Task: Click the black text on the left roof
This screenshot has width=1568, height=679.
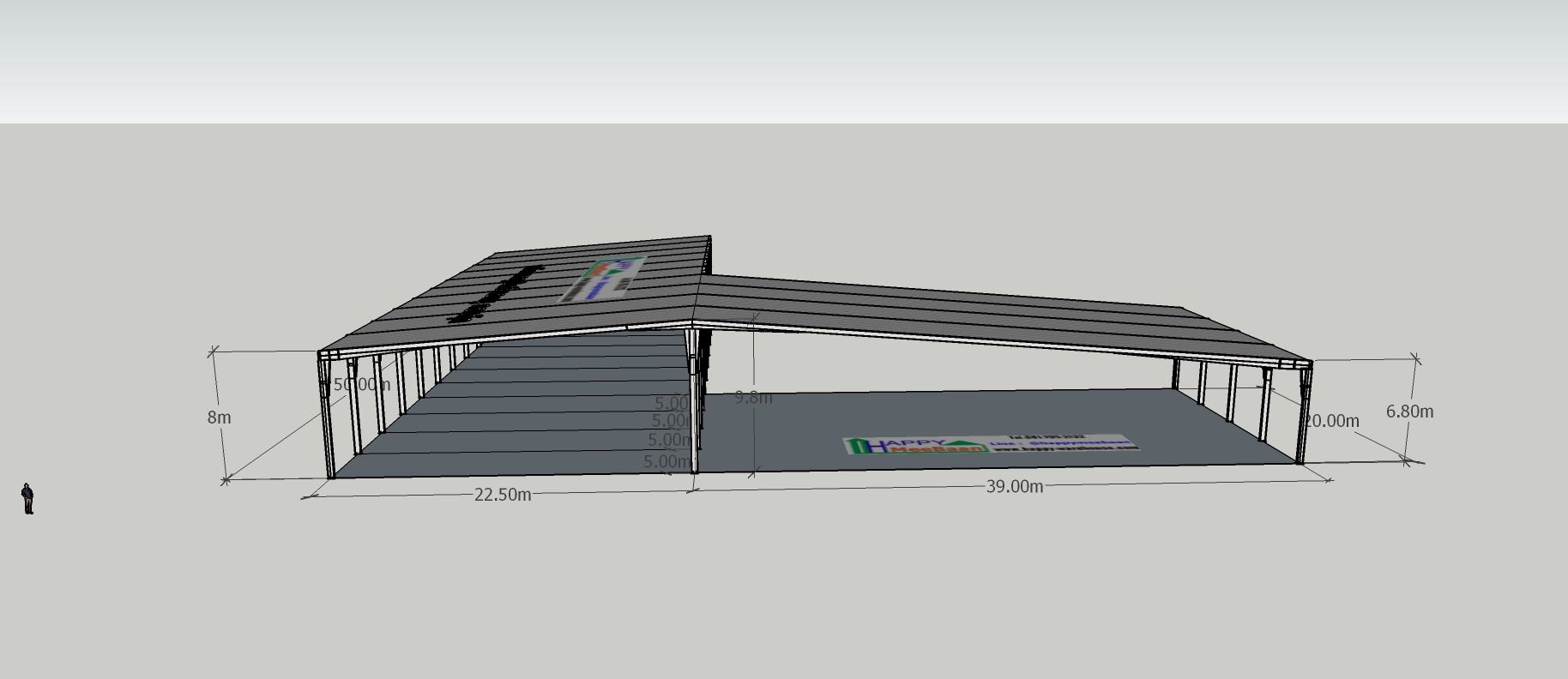Action: [x=496, y=295]
